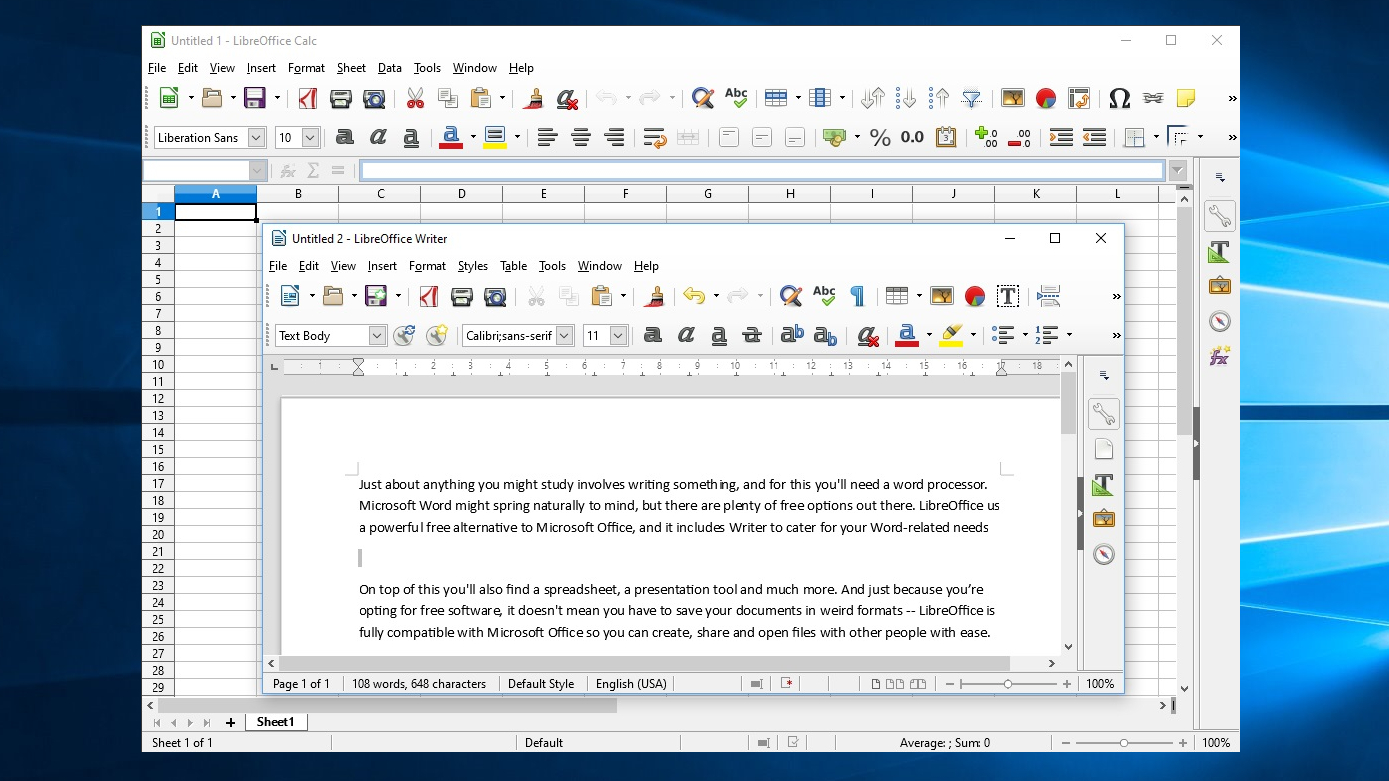Image resolution: width=1389 pixels, height=781 pixels.
Task: Click English (USA) language in Writer status bar
Action: coord(631,684)
